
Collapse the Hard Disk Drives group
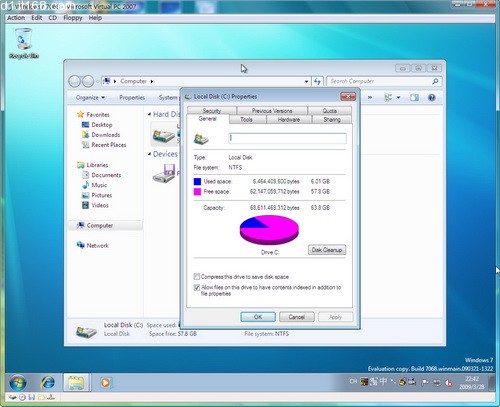click(149, 114)
